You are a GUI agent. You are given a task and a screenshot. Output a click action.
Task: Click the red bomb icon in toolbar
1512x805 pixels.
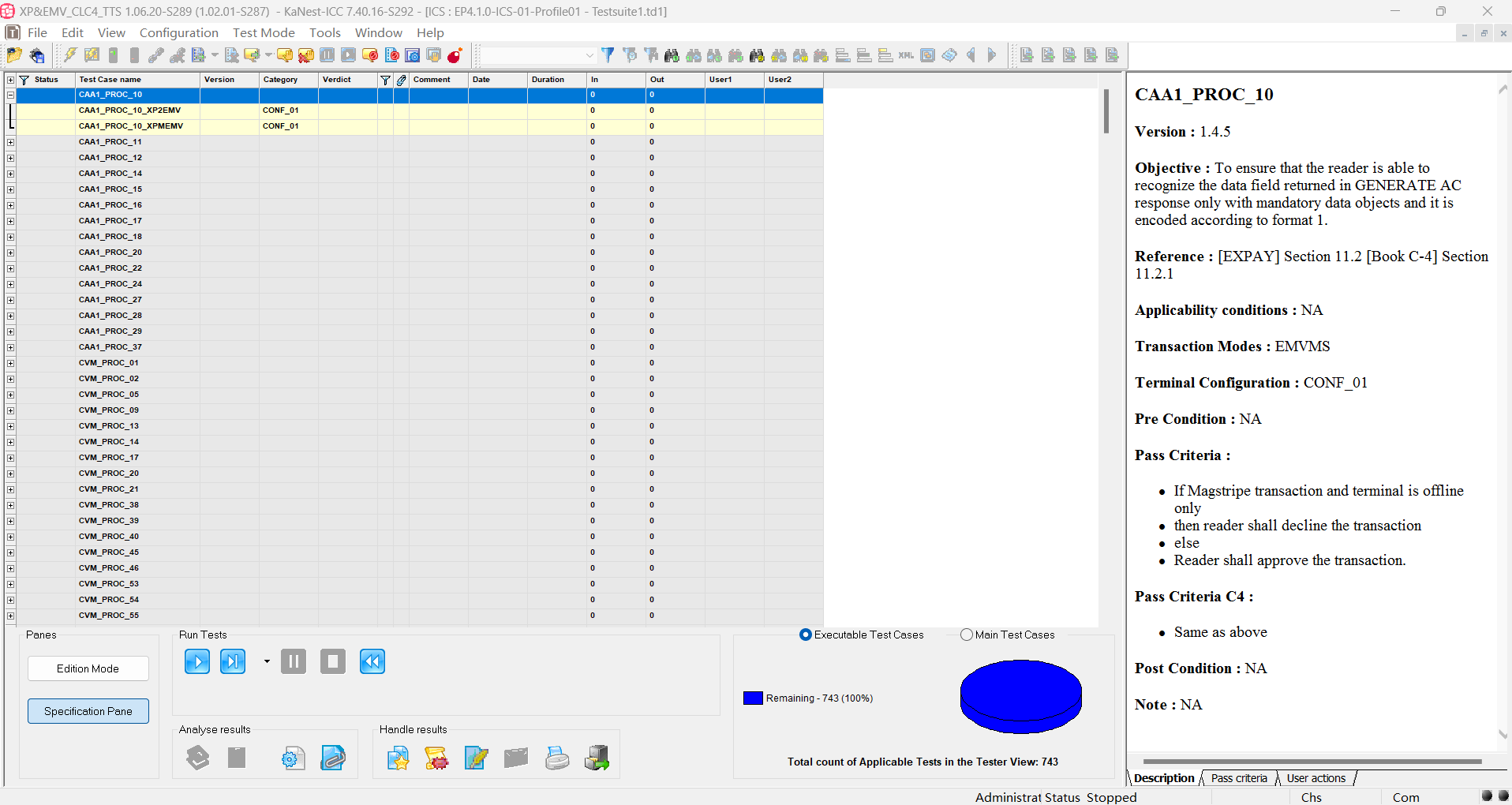tap(455, 55)
